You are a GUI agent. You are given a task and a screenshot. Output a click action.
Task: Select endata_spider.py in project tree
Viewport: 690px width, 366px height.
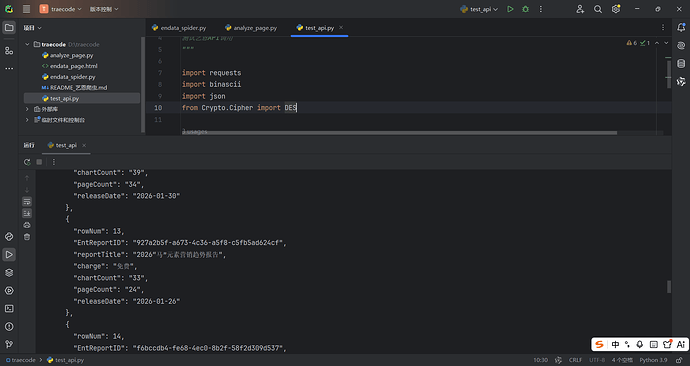coord(68,77)
